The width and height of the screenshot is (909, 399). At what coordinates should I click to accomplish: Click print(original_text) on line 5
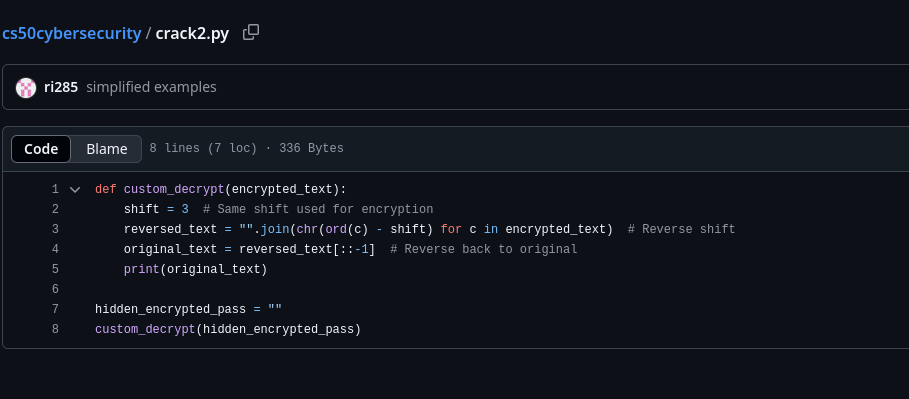195,270
